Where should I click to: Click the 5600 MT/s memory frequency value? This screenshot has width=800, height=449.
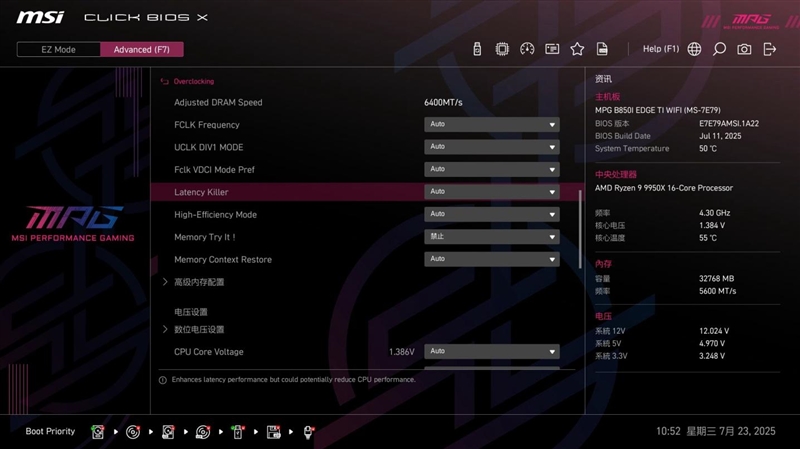717,291
